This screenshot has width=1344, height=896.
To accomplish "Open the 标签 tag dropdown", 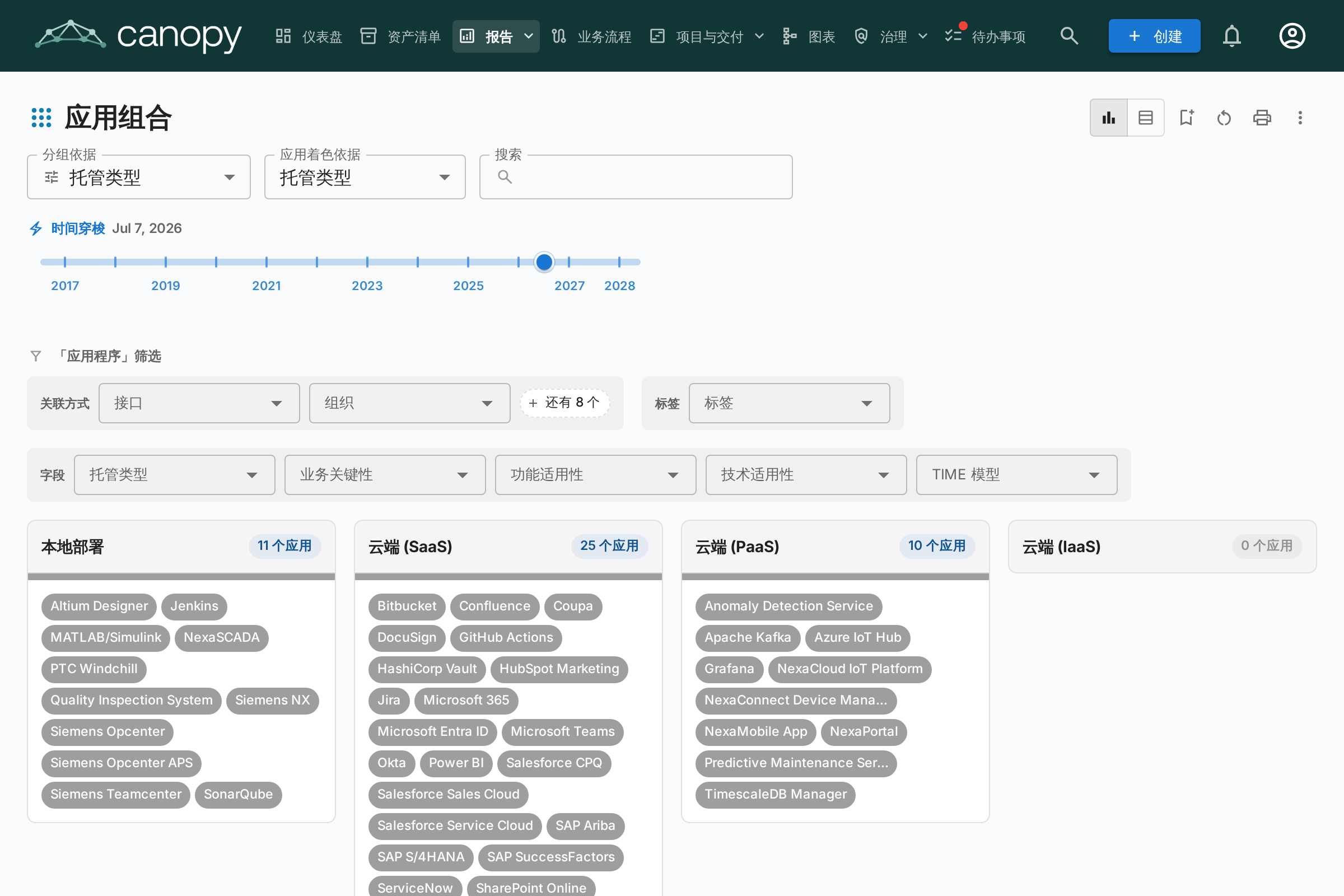I will [x=790, y=403].
